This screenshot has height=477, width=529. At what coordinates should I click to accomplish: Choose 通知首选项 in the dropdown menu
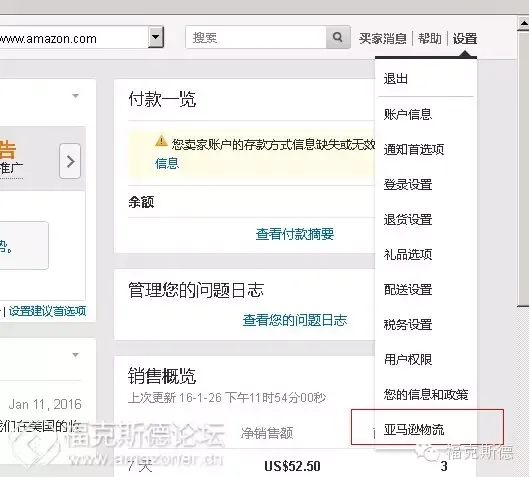click(x=414, y=149)
